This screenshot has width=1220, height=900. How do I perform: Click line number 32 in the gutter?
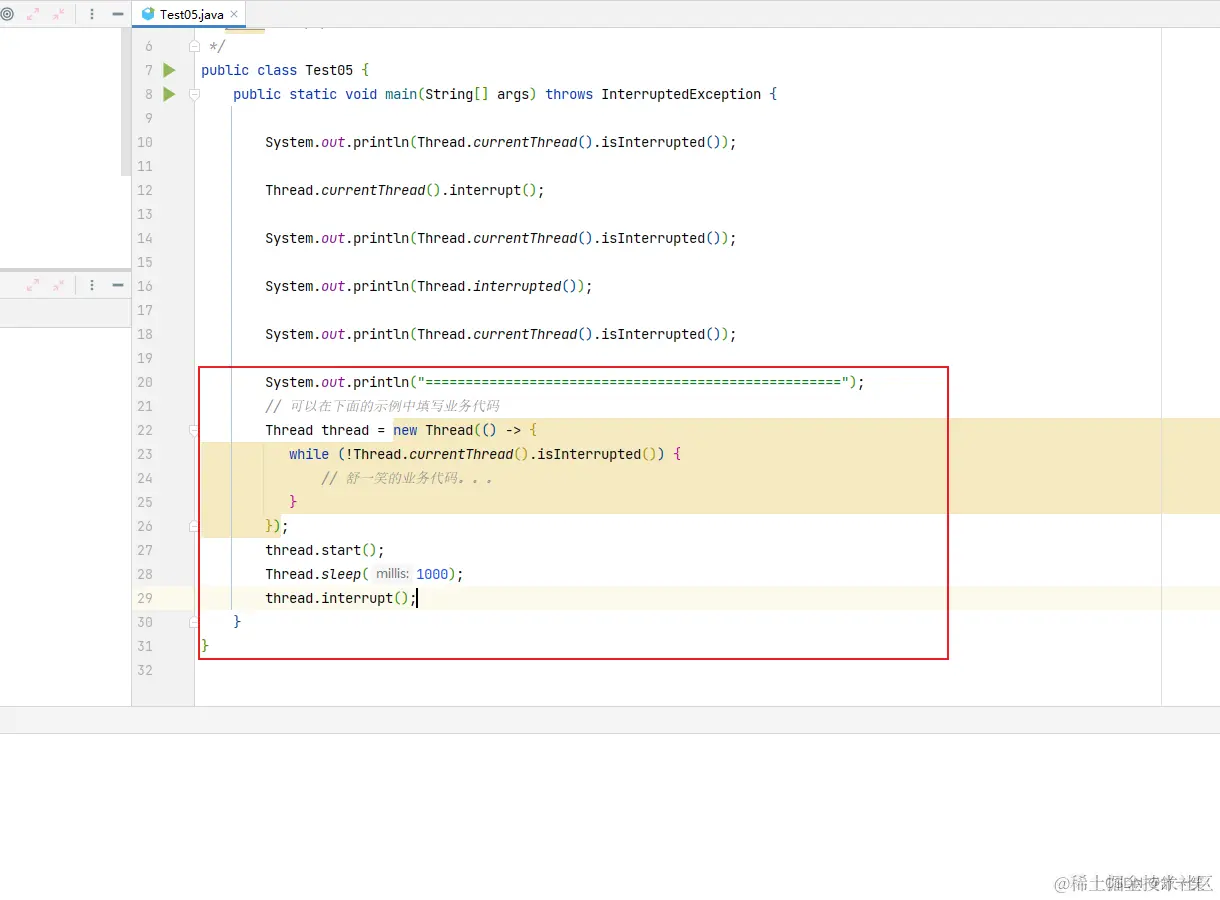coord(145,670)
